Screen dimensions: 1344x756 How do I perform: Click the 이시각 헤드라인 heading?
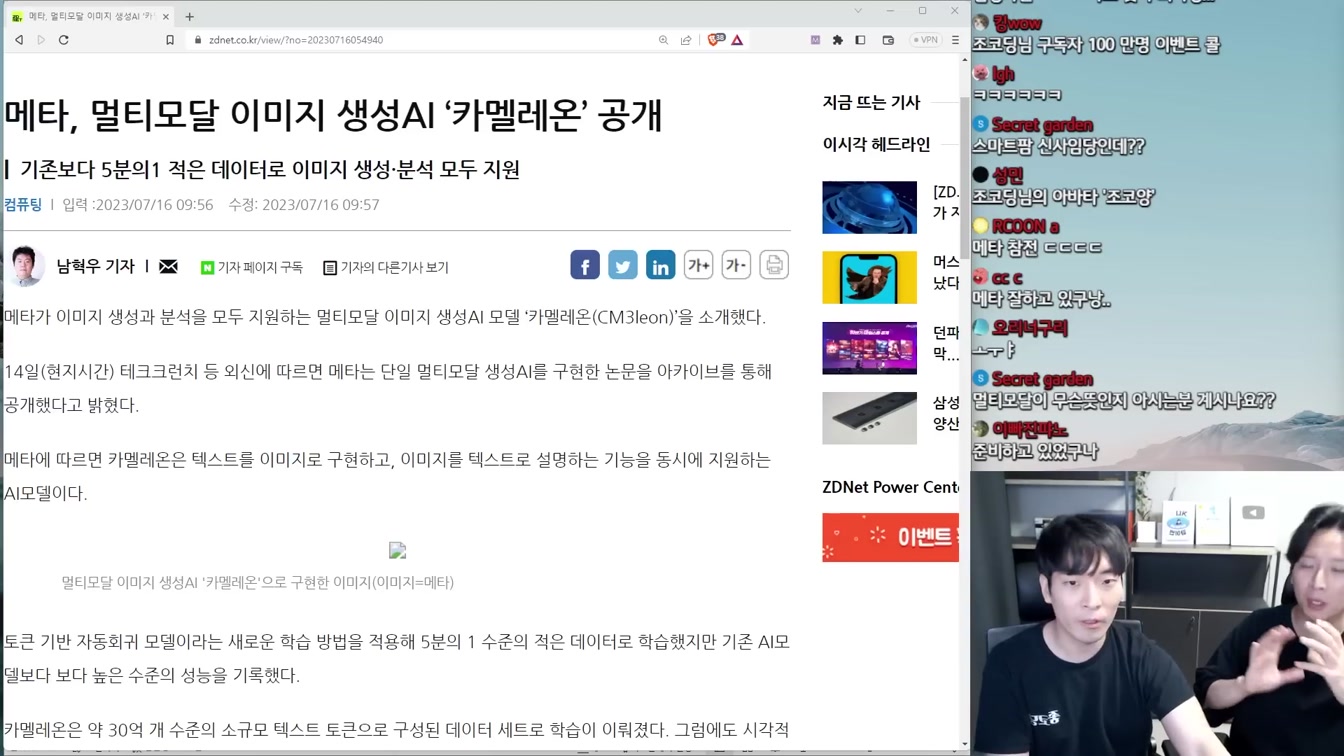click(876, 145)
